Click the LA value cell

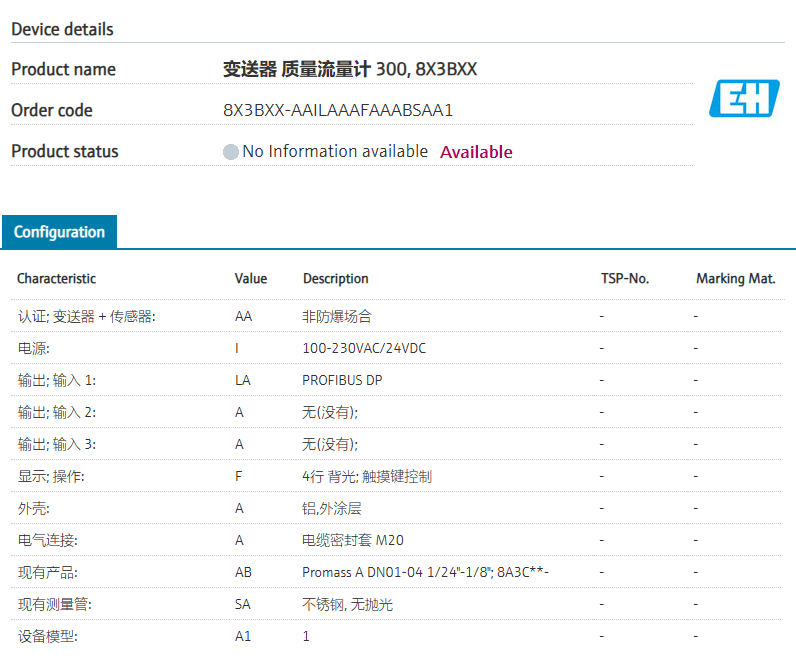point(243,380)
